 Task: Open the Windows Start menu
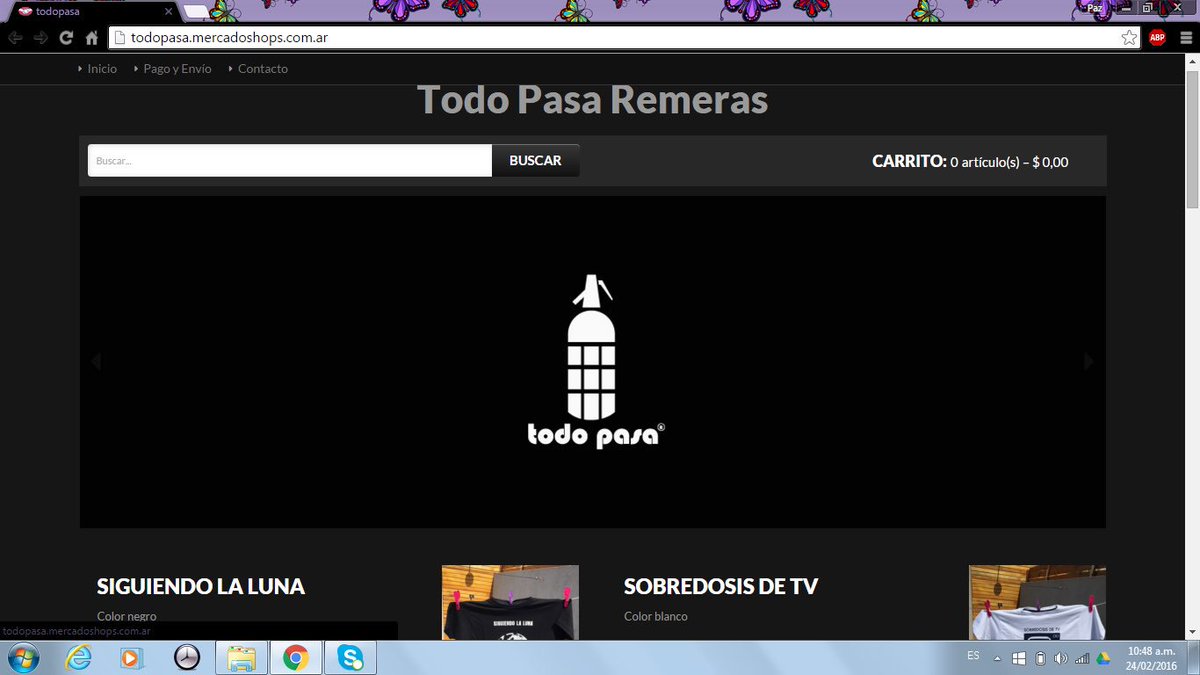(21, 658)
